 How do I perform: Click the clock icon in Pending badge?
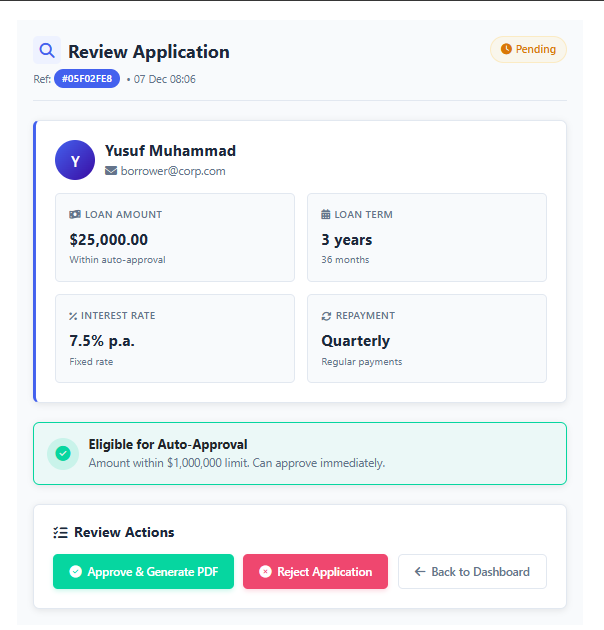tap(506, 49)
